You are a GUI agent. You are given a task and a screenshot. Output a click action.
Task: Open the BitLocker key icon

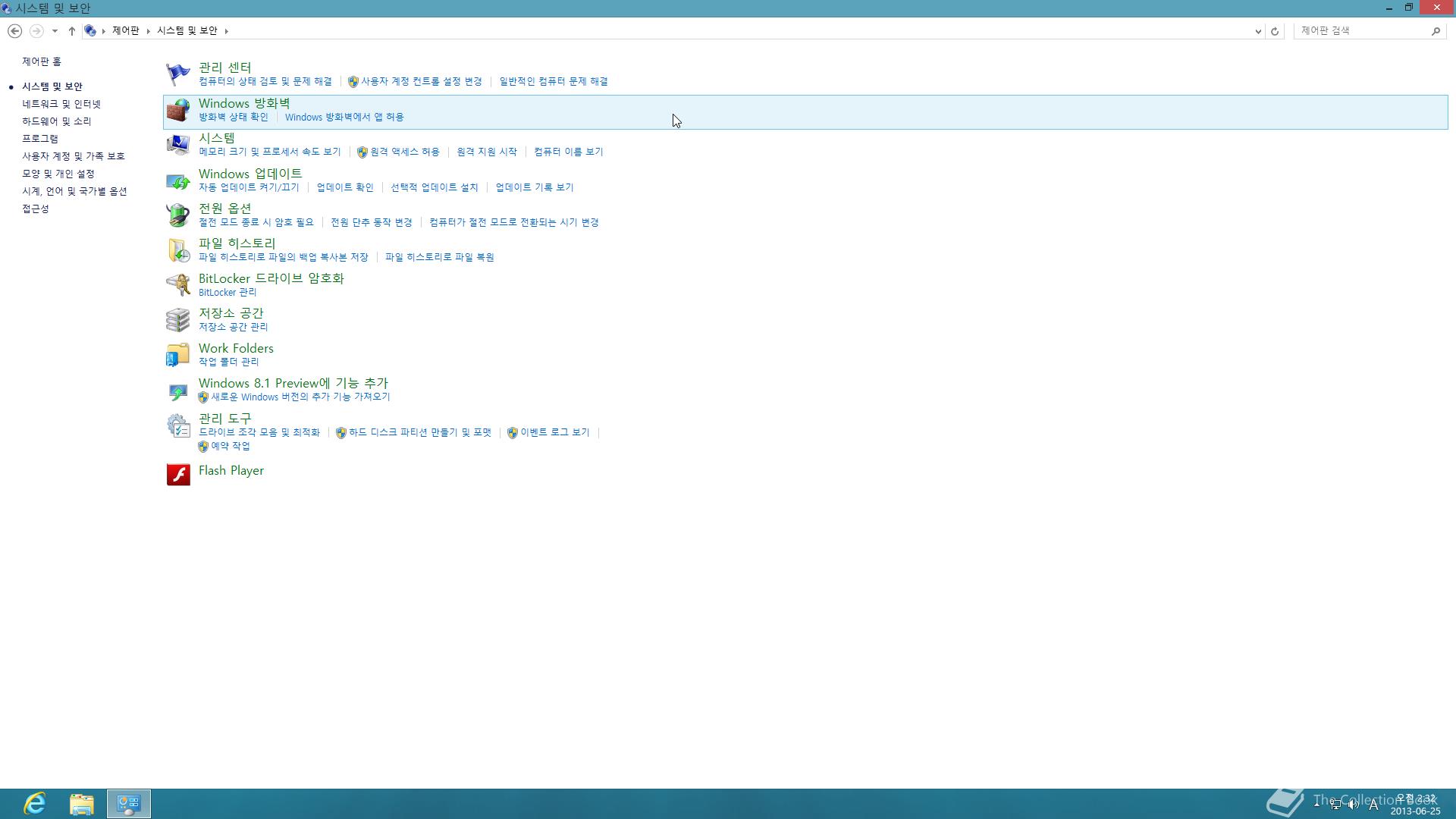[178, 285]
